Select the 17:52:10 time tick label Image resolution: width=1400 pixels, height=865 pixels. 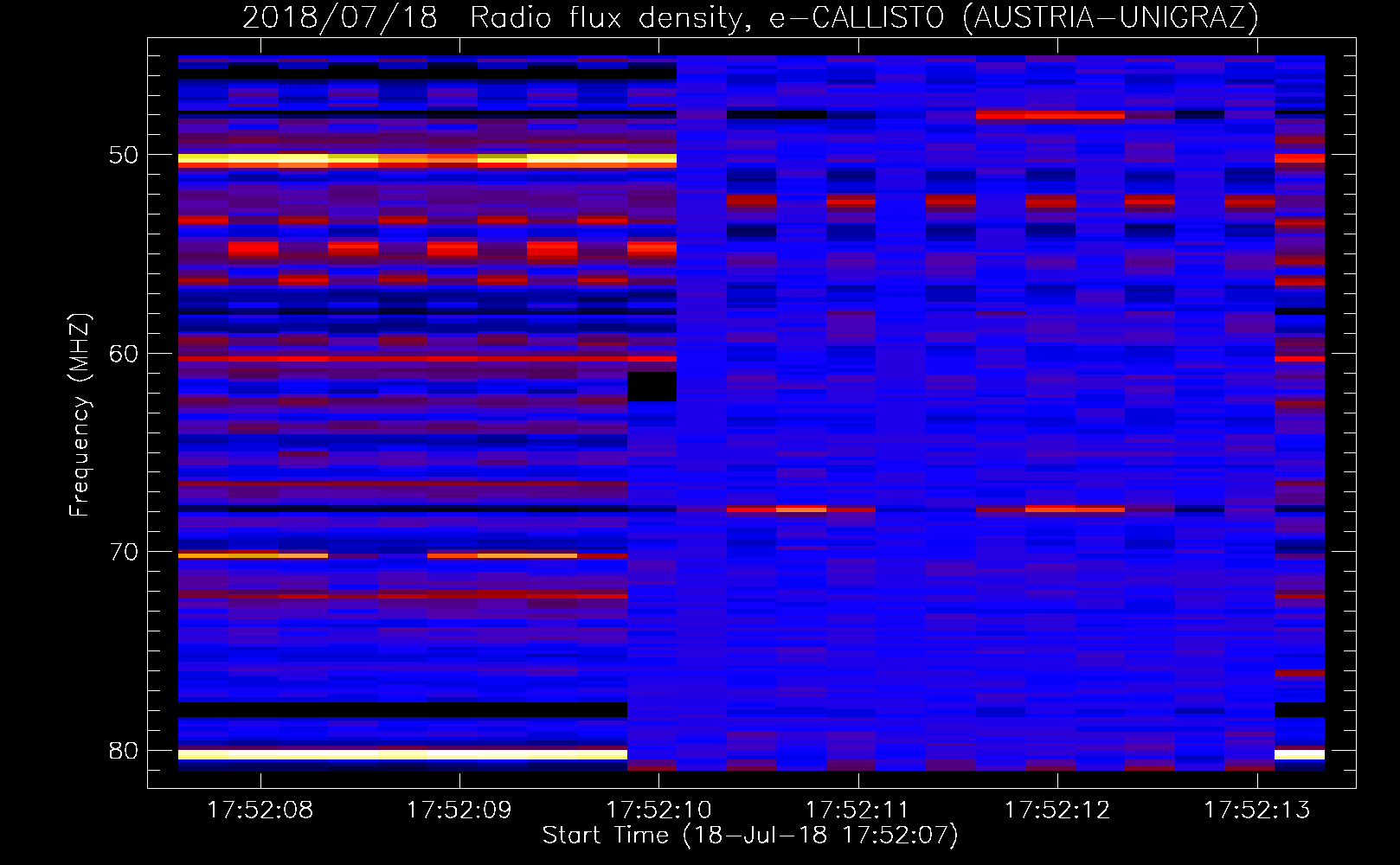click(x=658, y=810)
